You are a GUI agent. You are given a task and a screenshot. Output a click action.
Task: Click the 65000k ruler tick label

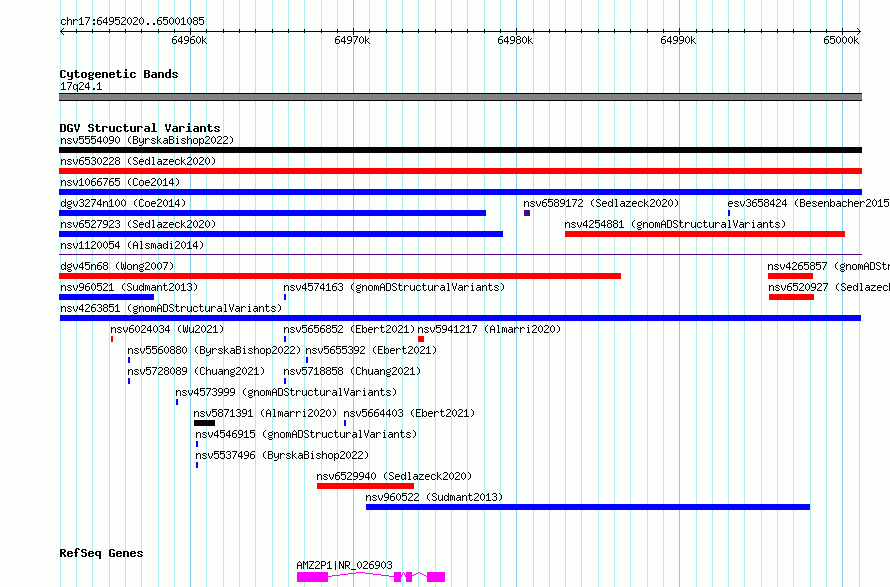[x=841, y=40]
